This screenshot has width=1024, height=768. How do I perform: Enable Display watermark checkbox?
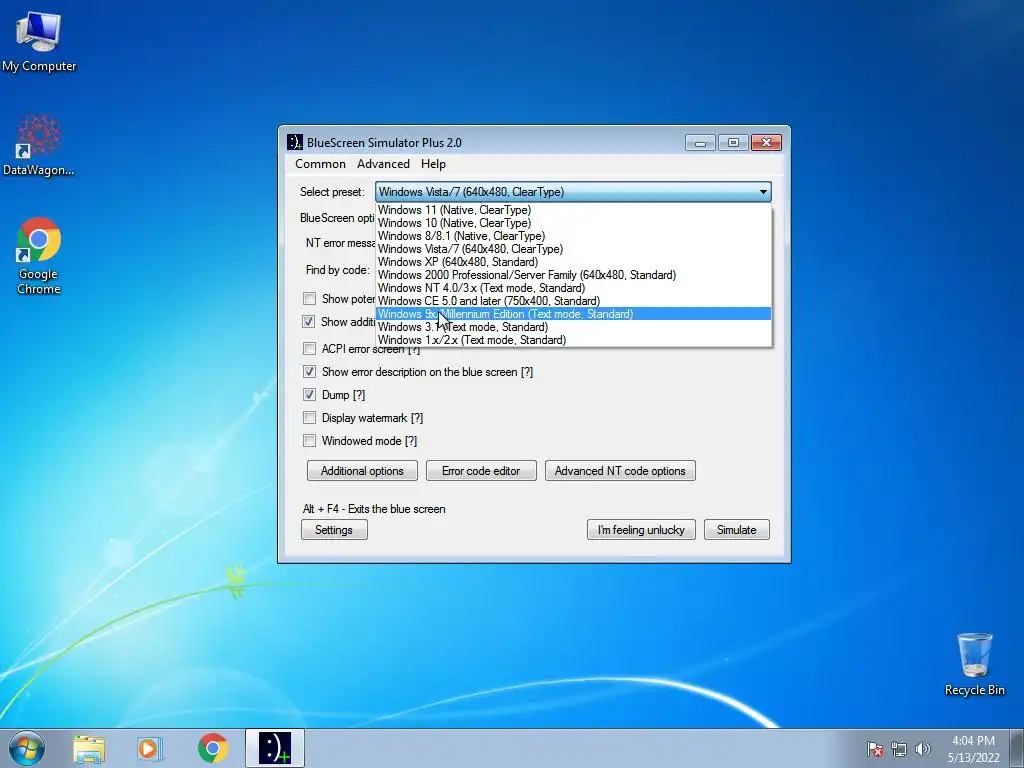click(310, 418)
